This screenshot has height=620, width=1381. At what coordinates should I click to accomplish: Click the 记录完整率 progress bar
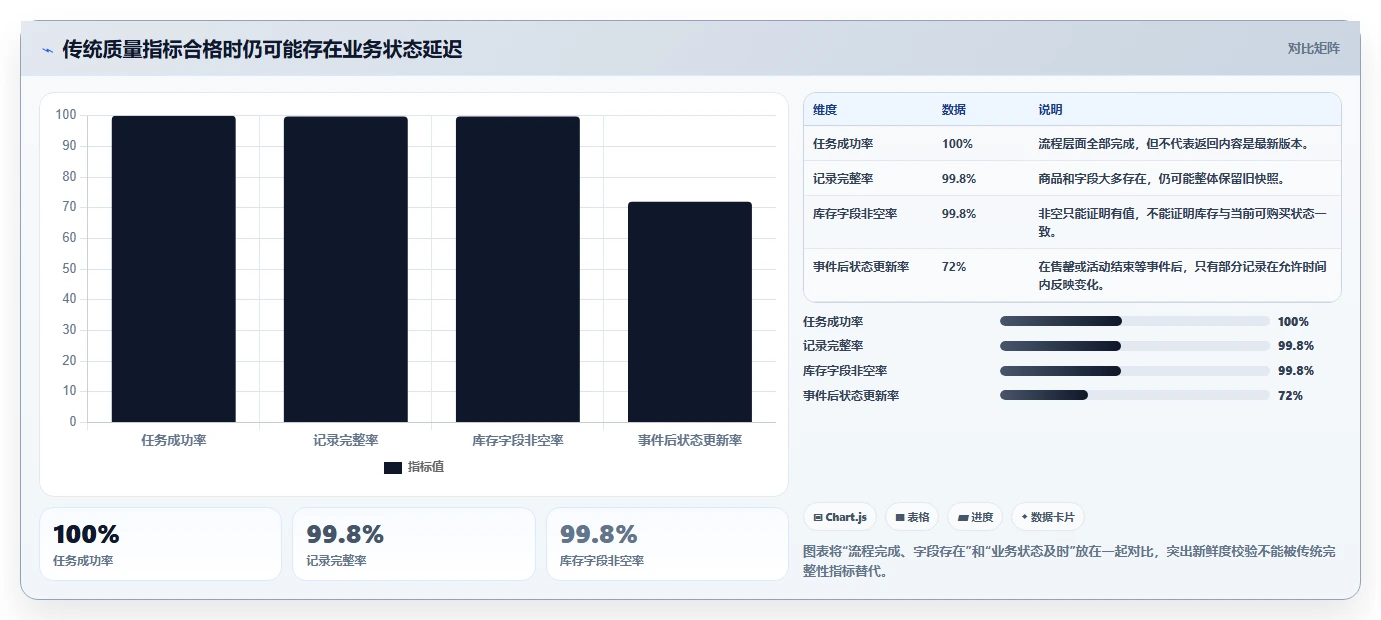1135,346
